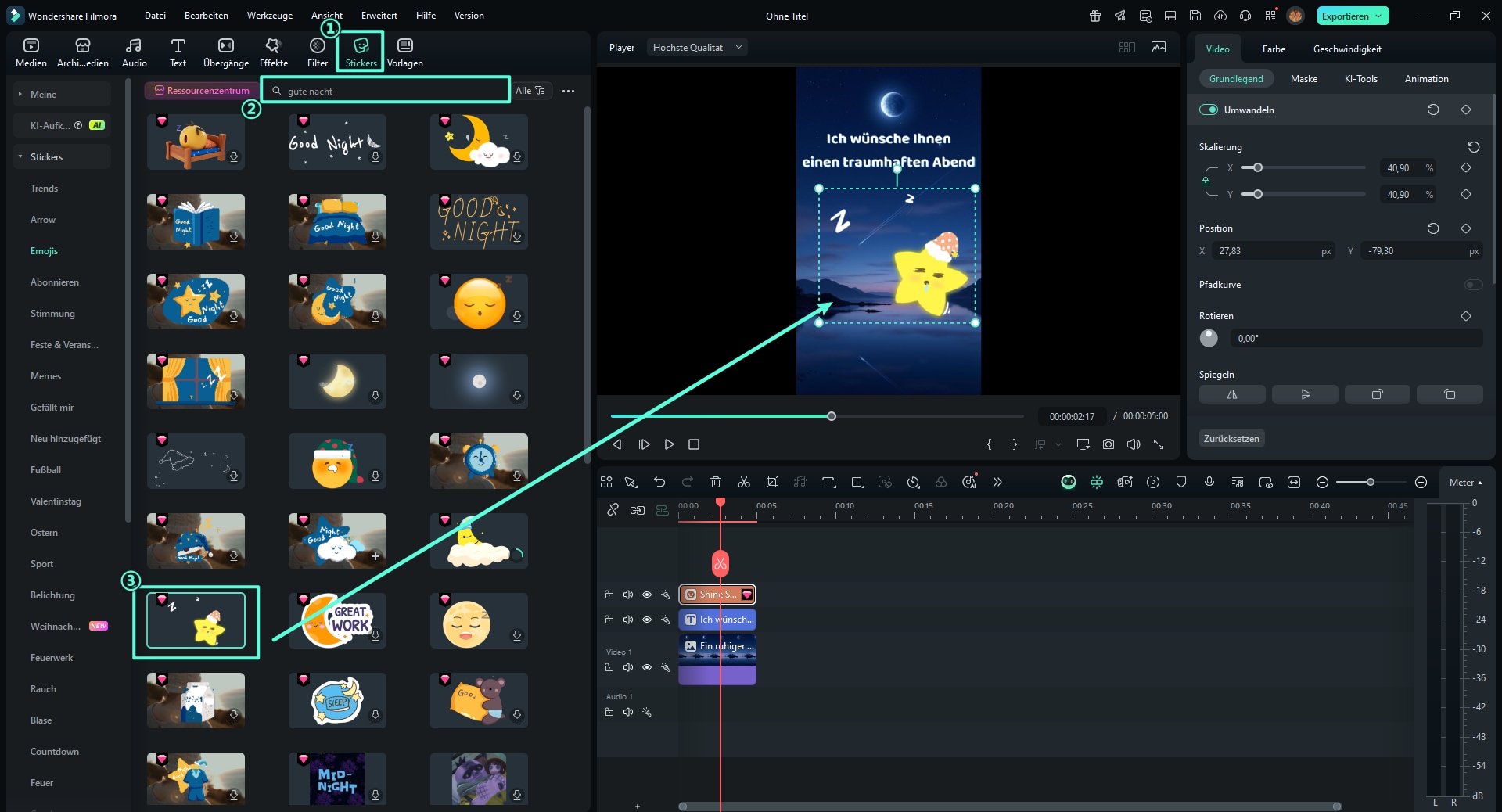1502x812 pixels.
Task: Open the Ressourcenzentrum
Action: coord(202,91)
